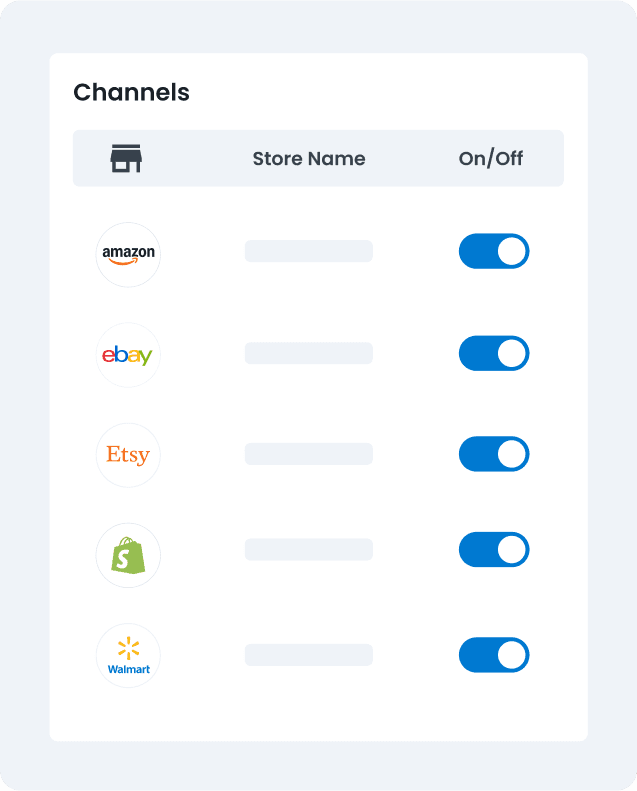This screenshot has width=637, height=791.
Task: Click the Walmart channel logo
Action: point(128,655)
